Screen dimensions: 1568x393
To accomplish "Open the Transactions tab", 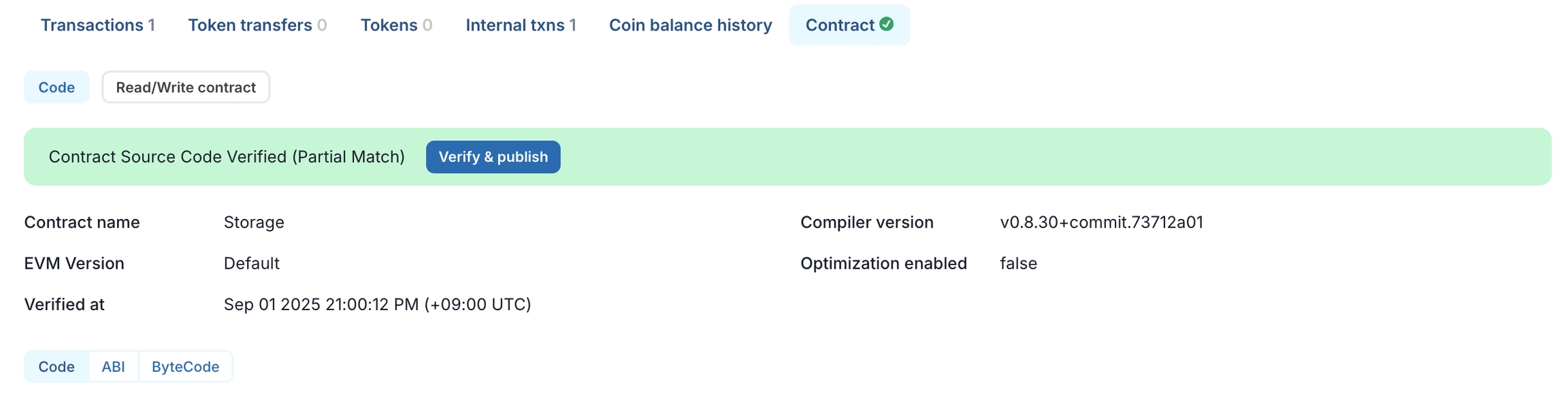I will 97,25.
